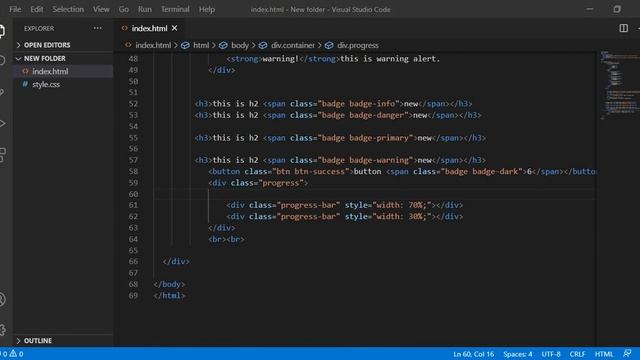Click the closing </html> tag
640x360 pixels.
click(169, 296)
